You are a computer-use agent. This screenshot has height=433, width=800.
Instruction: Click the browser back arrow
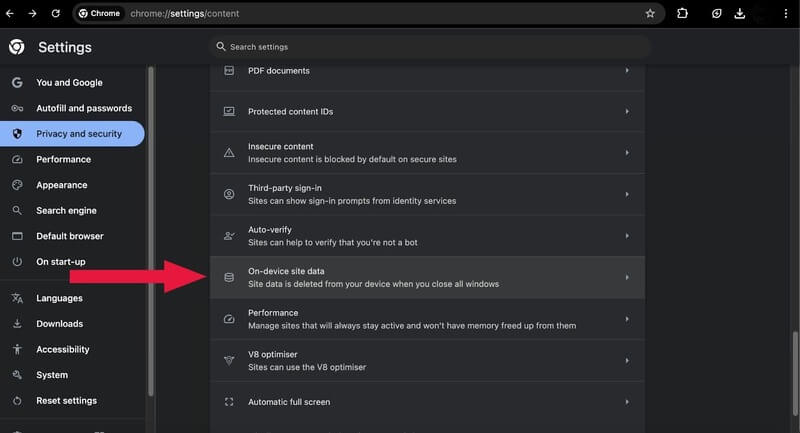[10, 14]
